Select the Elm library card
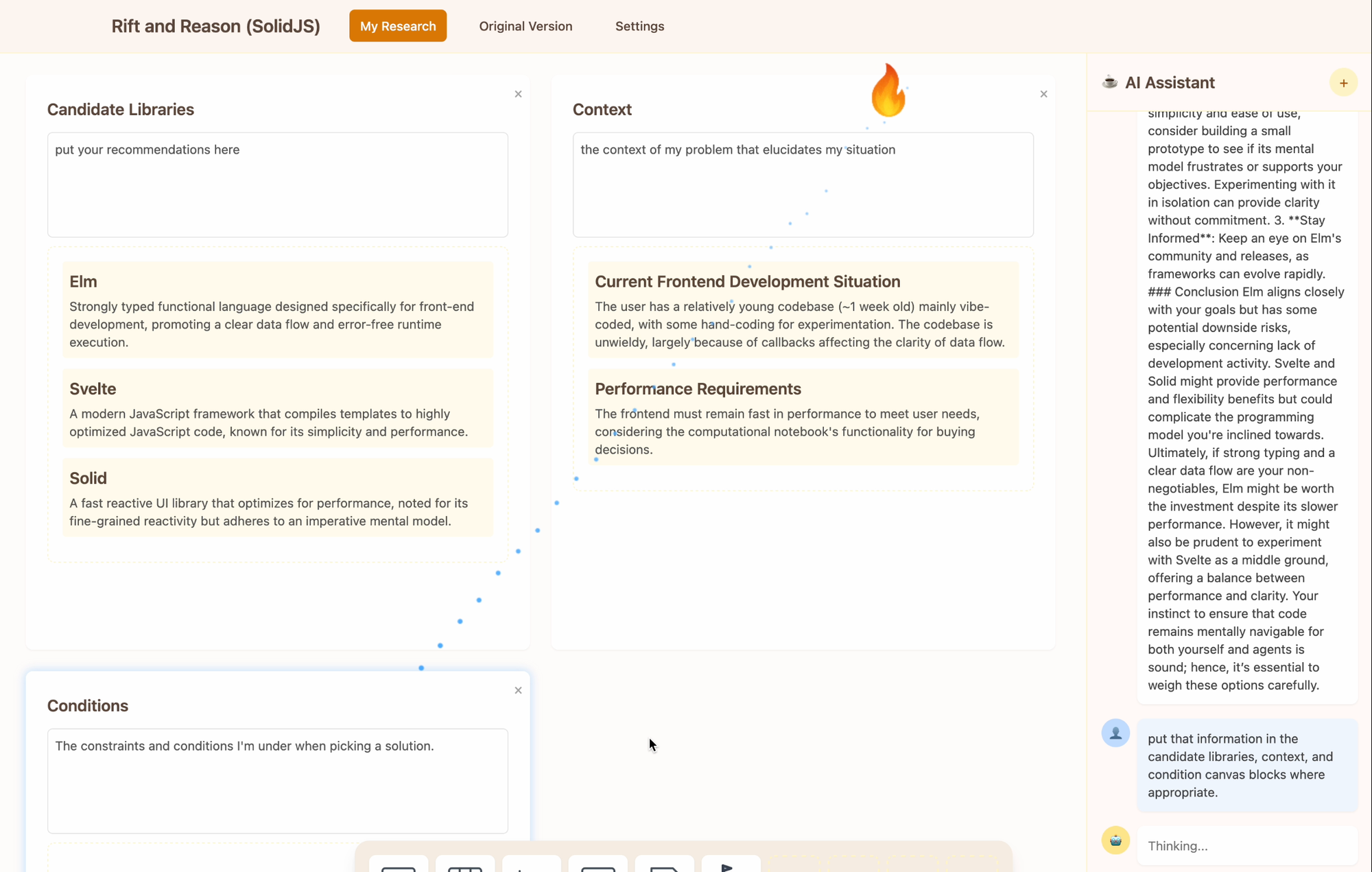 coord(278,309)
